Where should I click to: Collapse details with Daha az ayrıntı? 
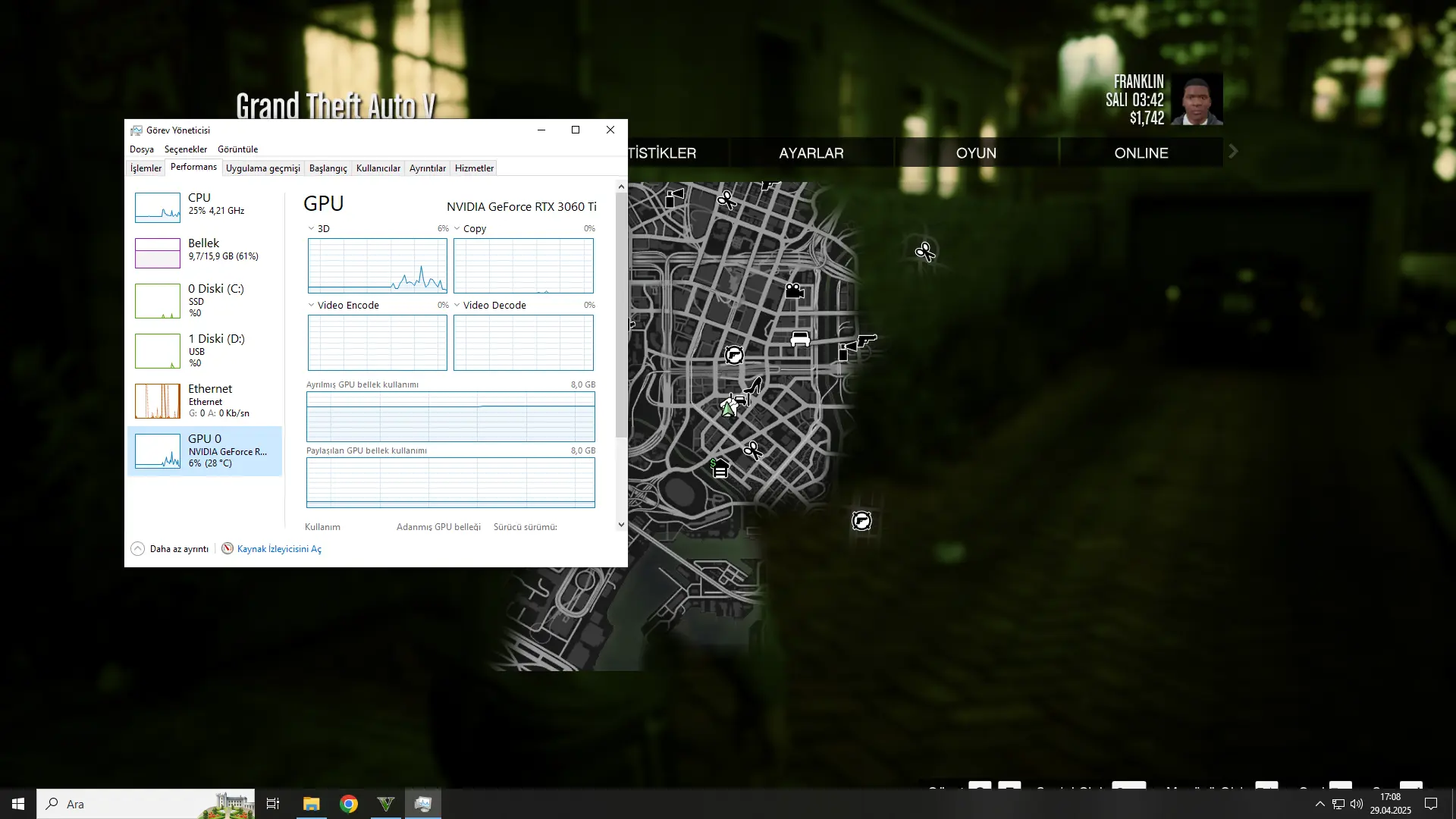coord(170,549)
